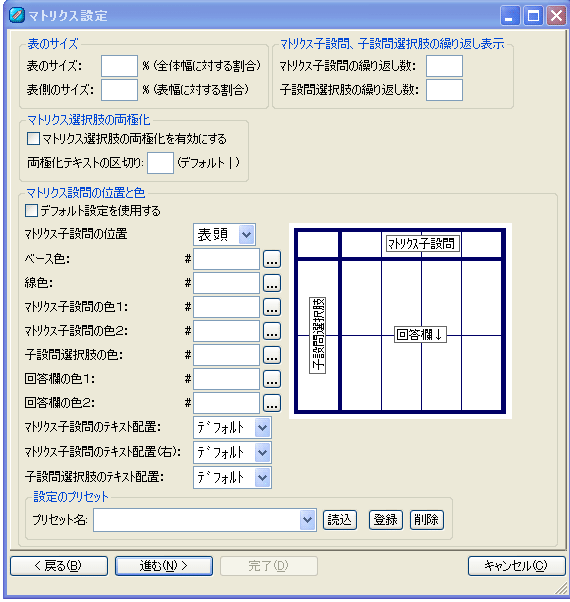Image resolution: width=570 pixels, height=602 pixels.
Task: Click the ベース色 hex color input
Action: pos(226,259)
